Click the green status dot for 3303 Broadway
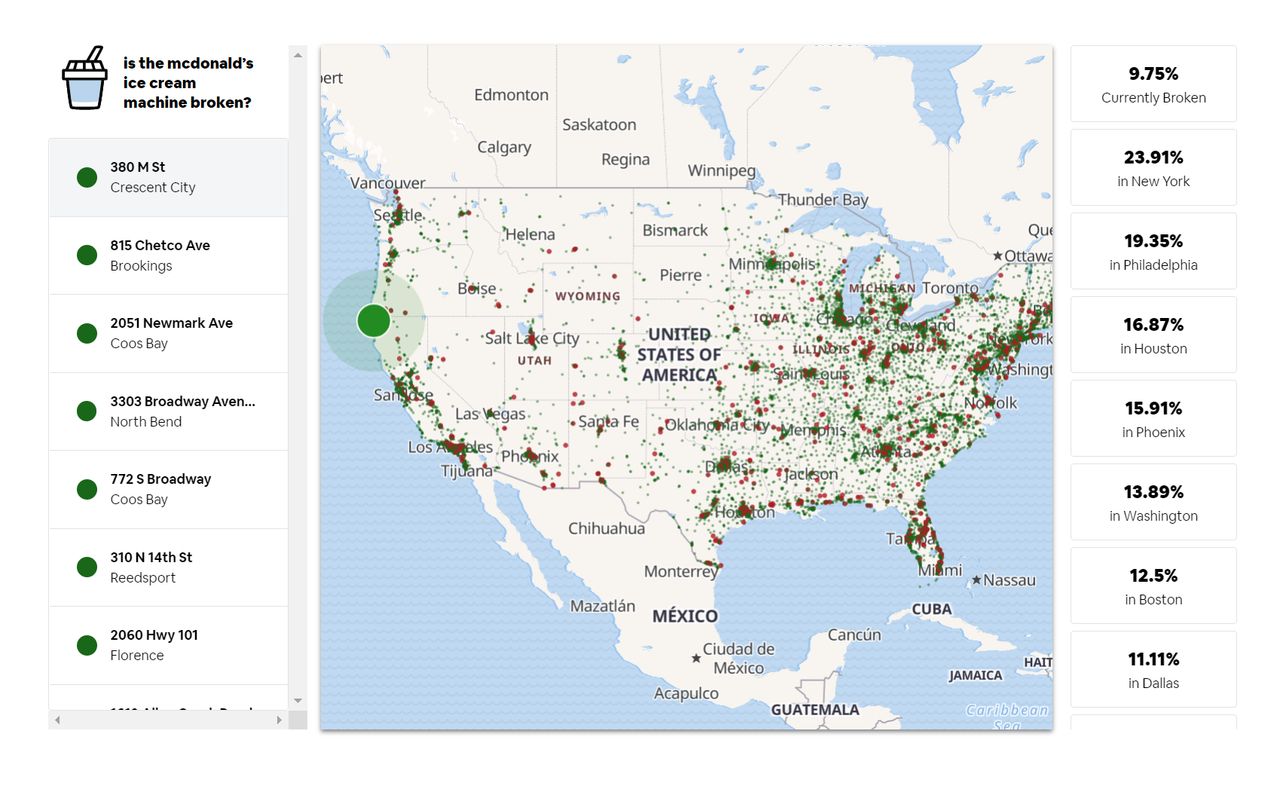This screenshot has height=789, width=1280. click(87, 411)
